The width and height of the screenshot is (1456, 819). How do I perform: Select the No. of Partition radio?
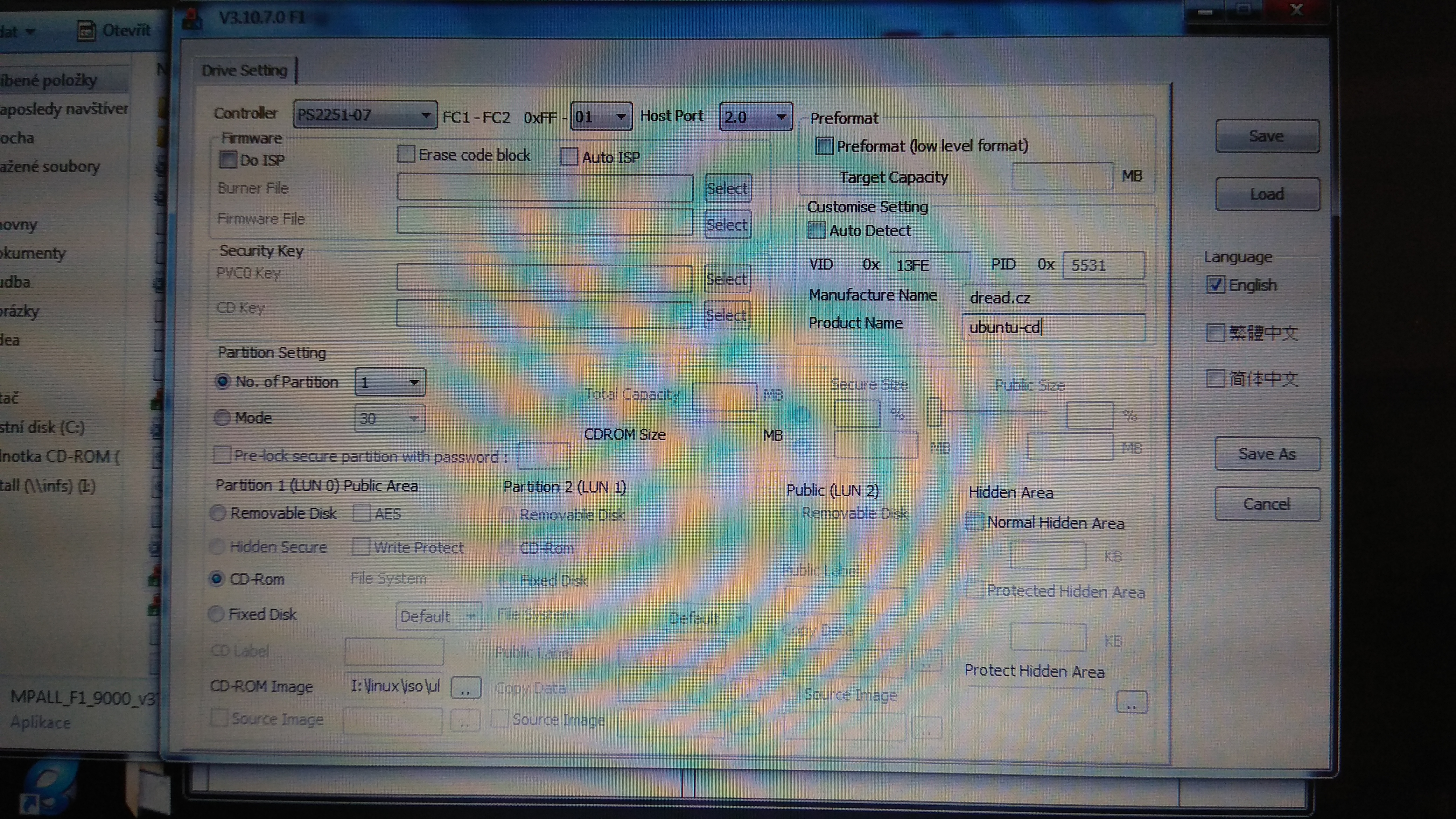pyautogui.click(x=222, y=381)
